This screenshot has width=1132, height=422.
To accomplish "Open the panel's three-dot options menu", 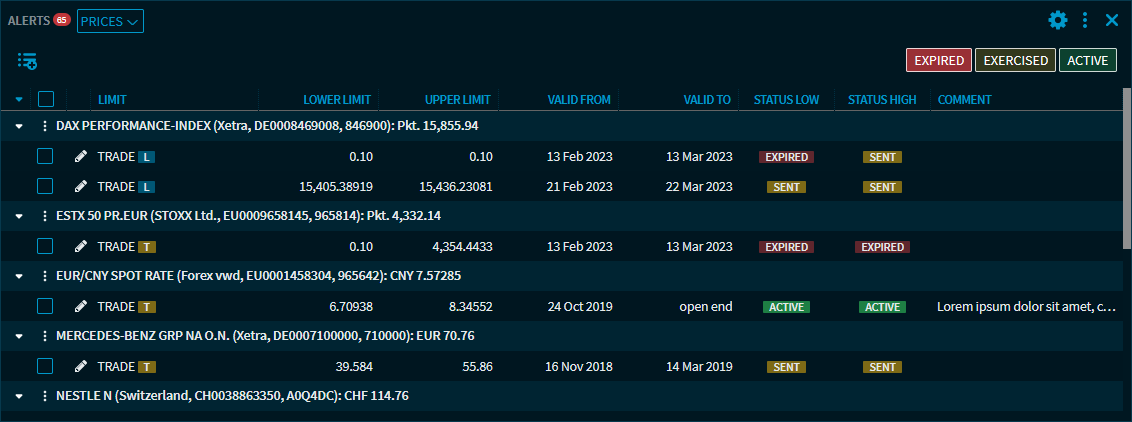I will click(1085, 20).
